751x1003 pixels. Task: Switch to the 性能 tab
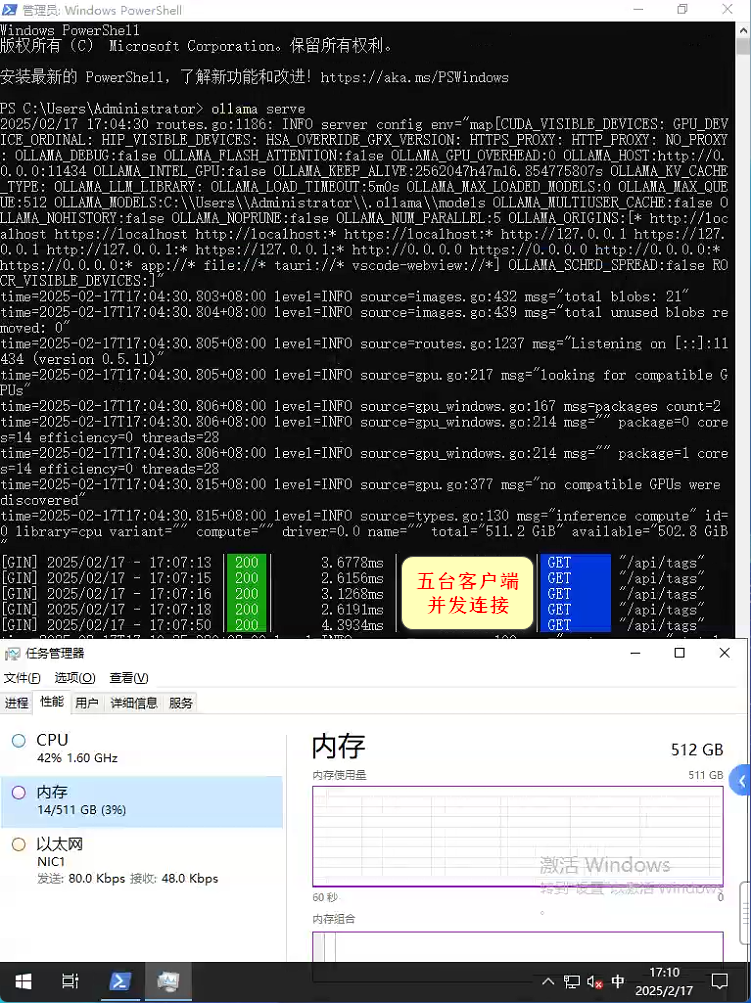pos(52,702)
